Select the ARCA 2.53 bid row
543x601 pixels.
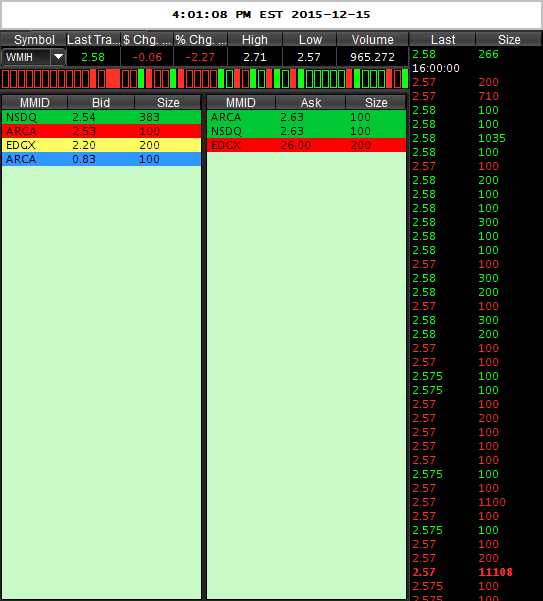tap(102, 131)
